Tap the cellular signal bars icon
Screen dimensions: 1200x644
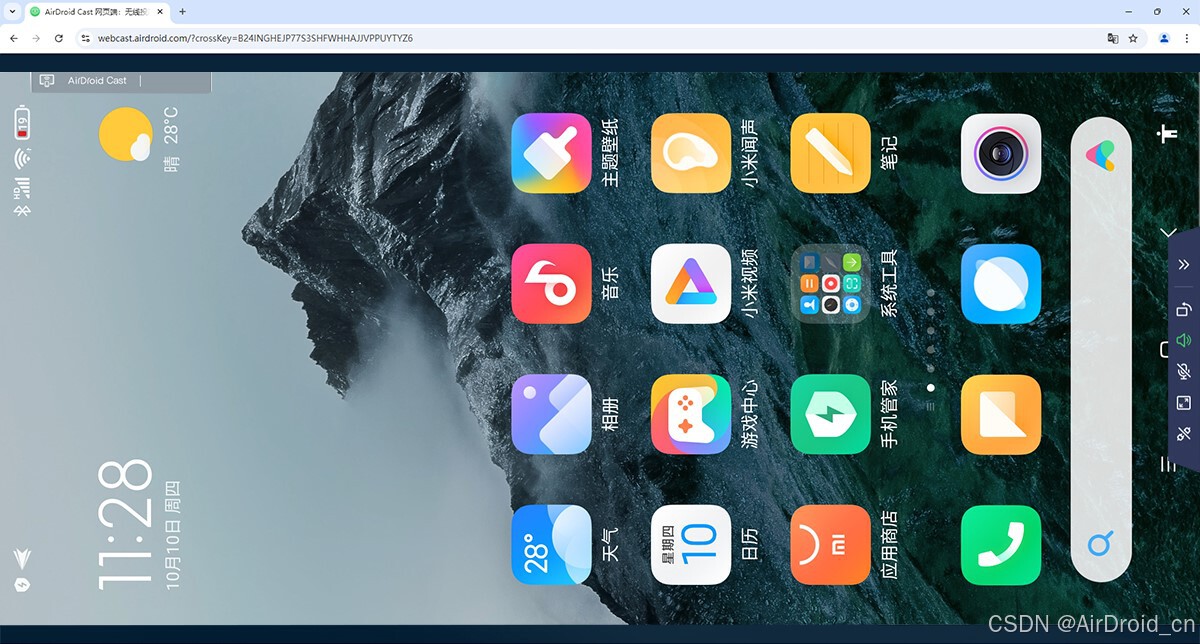(x=21, y=186)
